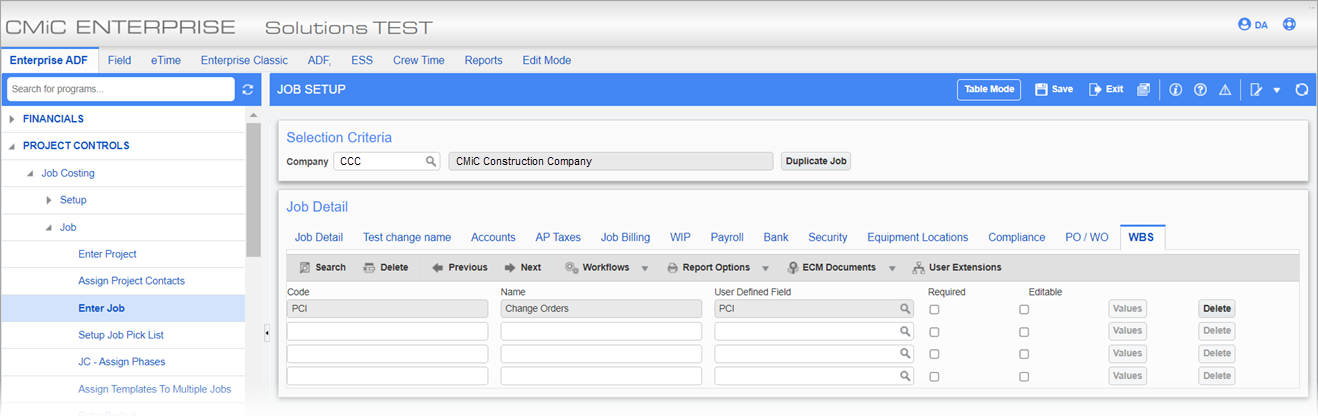The width and height of the screenshot is (1318, 417).
Task: Switch to the Accounts tab
Action: point(493,237)
